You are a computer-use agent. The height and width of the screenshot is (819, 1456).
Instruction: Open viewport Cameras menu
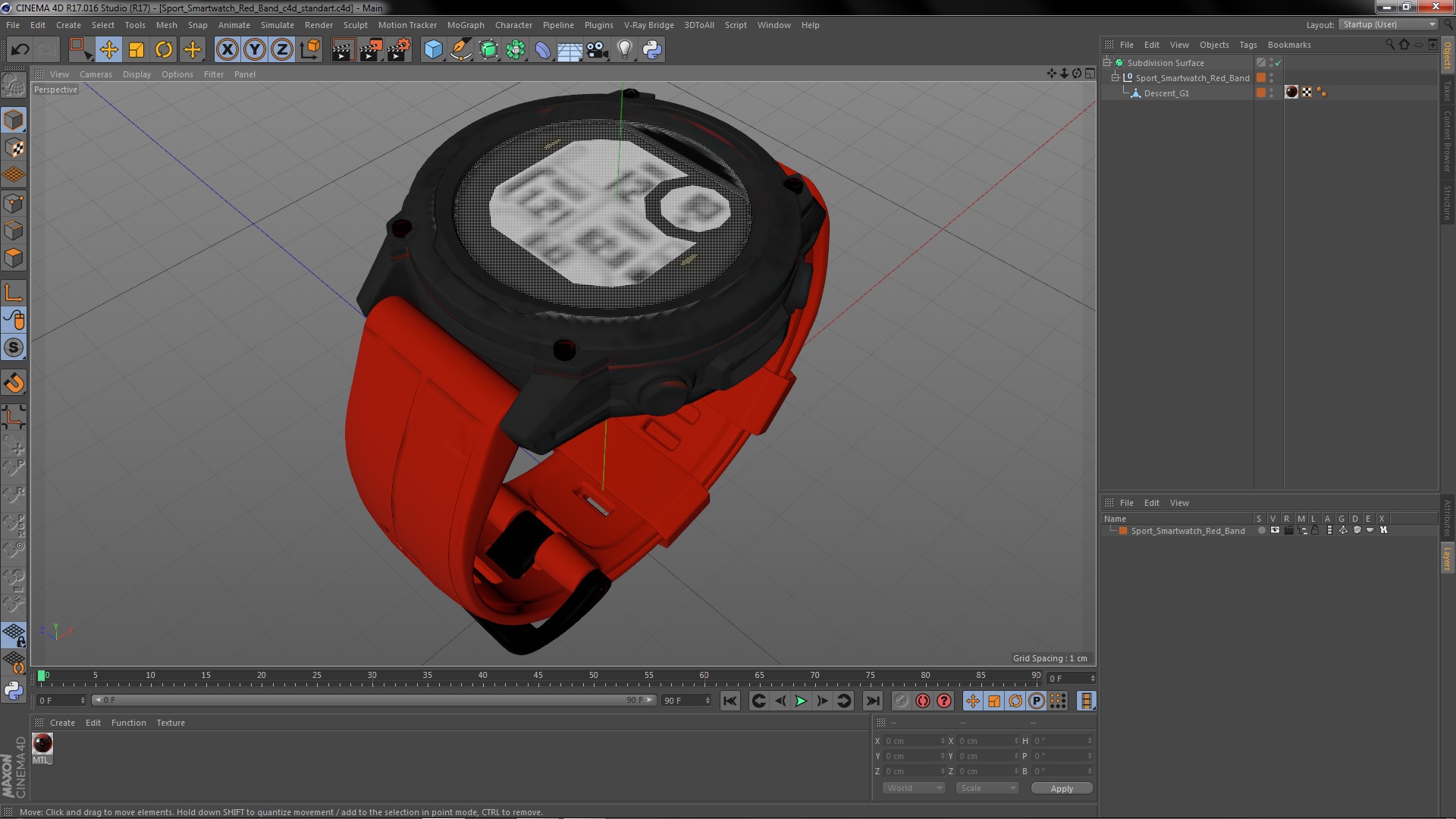click(96, 74)
